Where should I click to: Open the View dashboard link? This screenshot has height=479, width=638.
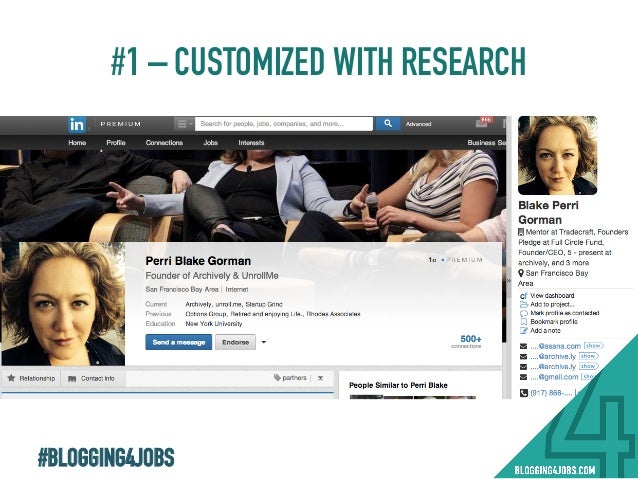click(x=552, y=296)
